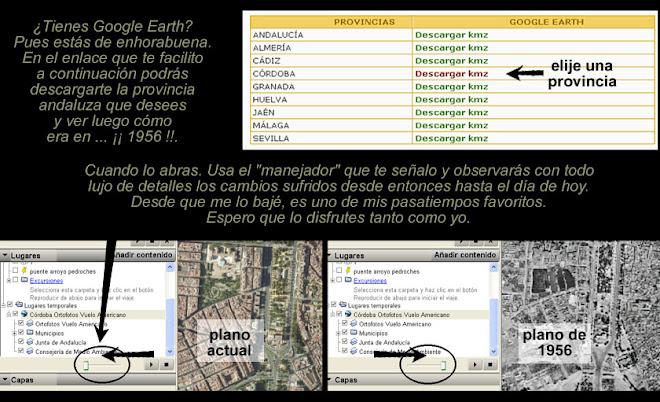Viewport: 660px width, 402px height.
Task: Uncheck Junta de Andalucía in plano actual panel
Action: [x=21, y=341]
